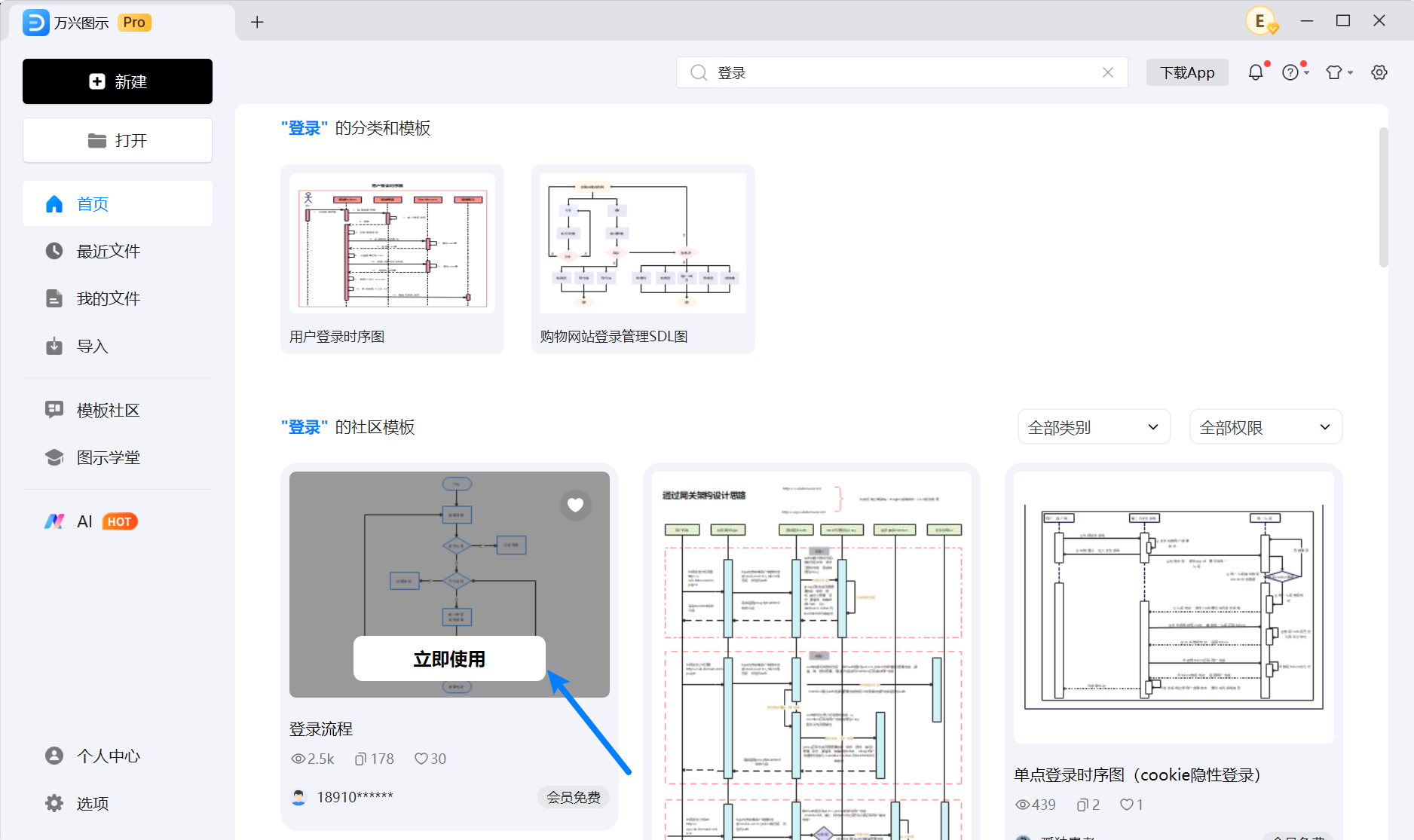Image resolution: width=1414 pixels, height=840 pixels.
Task: Open settings gear in top bar
Action: point(1379,72)
